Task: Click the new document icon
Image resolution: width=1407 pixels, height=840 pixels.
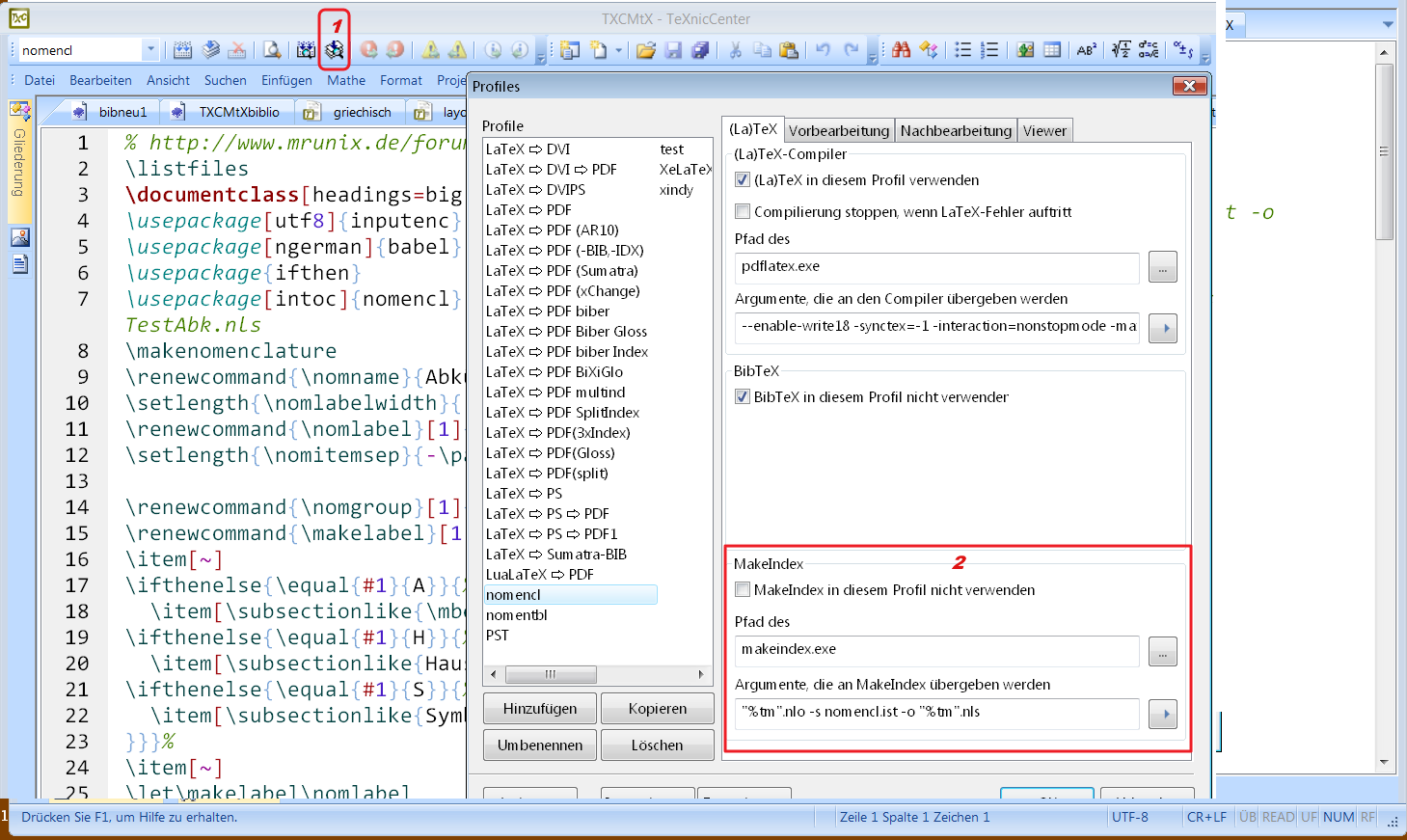Action: pyautogui.click(x=600, y=50)
